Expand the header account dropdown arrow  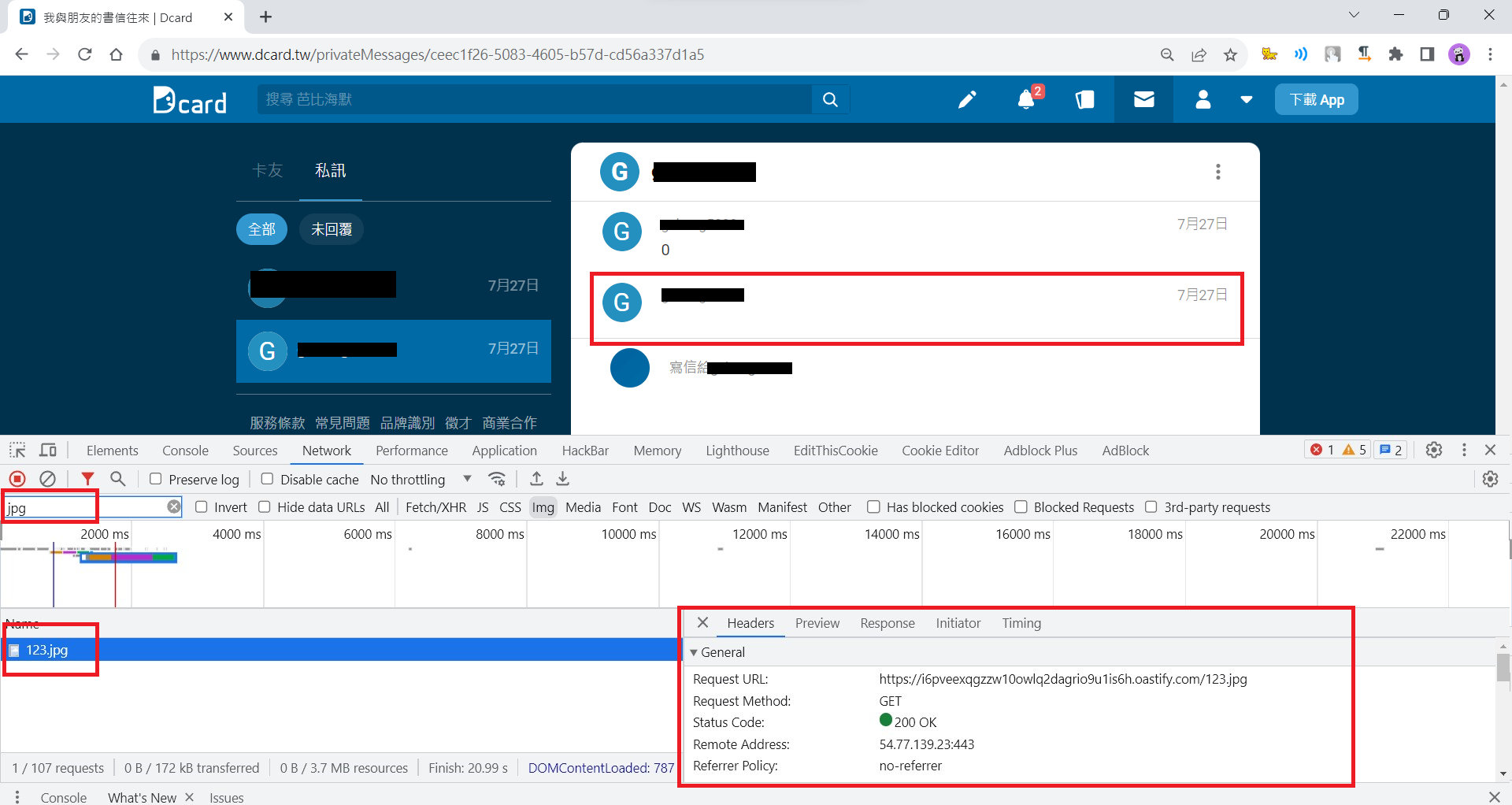[x=1247, y=100]
